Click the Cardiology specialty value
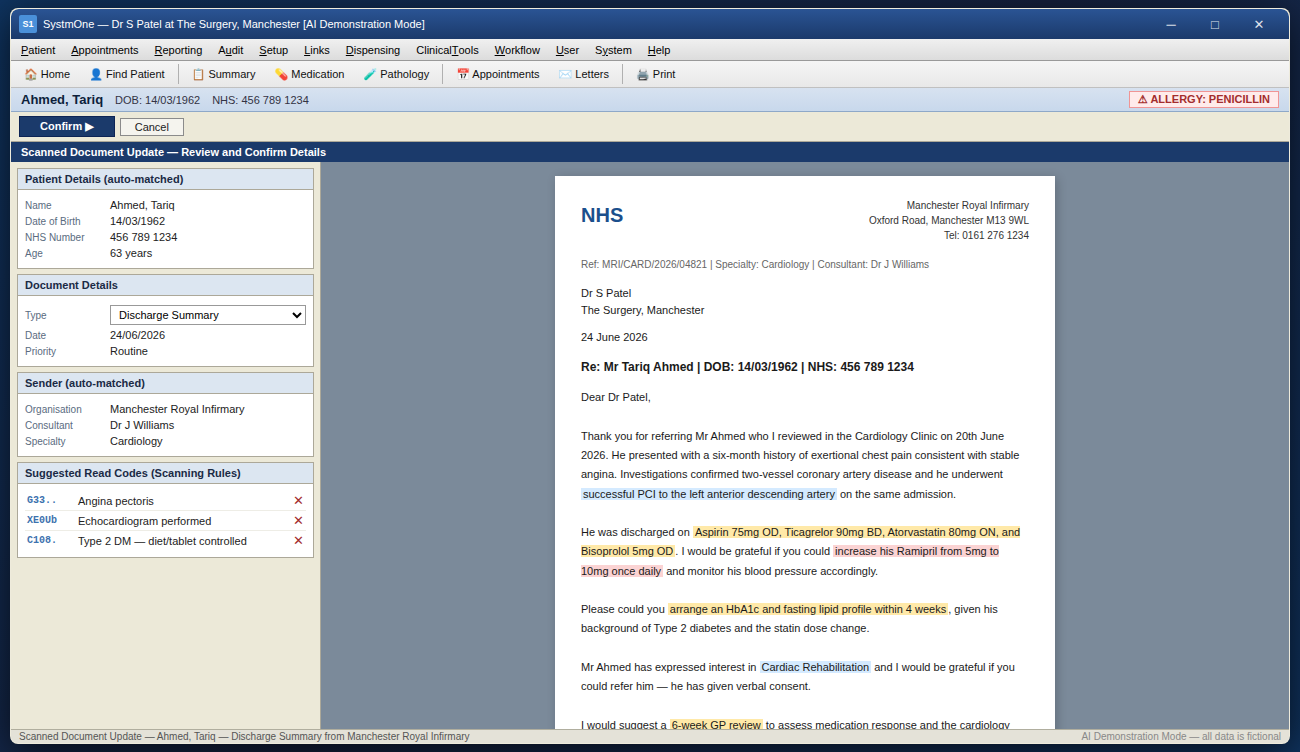Screen dimensions: 1300x752 136,441
